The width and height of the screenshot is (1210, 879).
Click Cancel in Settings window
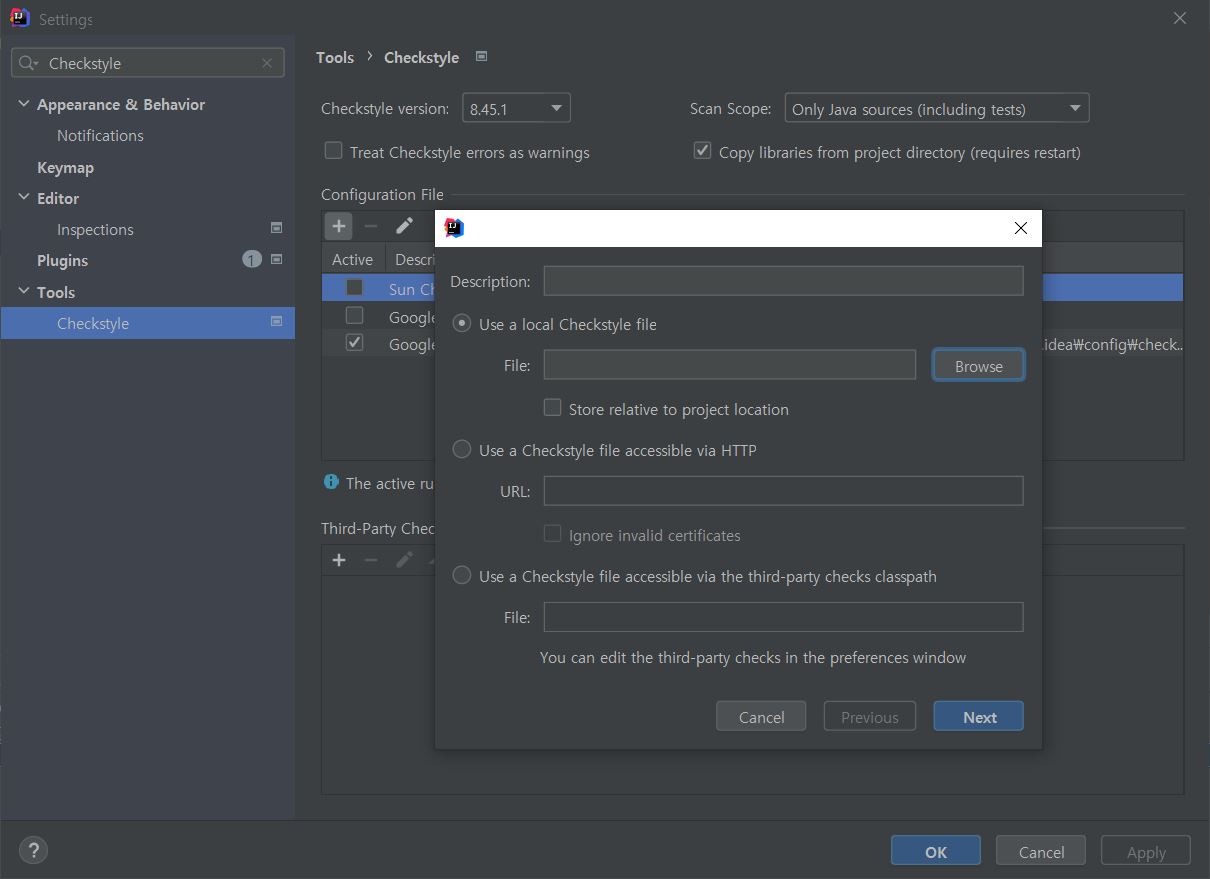coord(1041,852)
